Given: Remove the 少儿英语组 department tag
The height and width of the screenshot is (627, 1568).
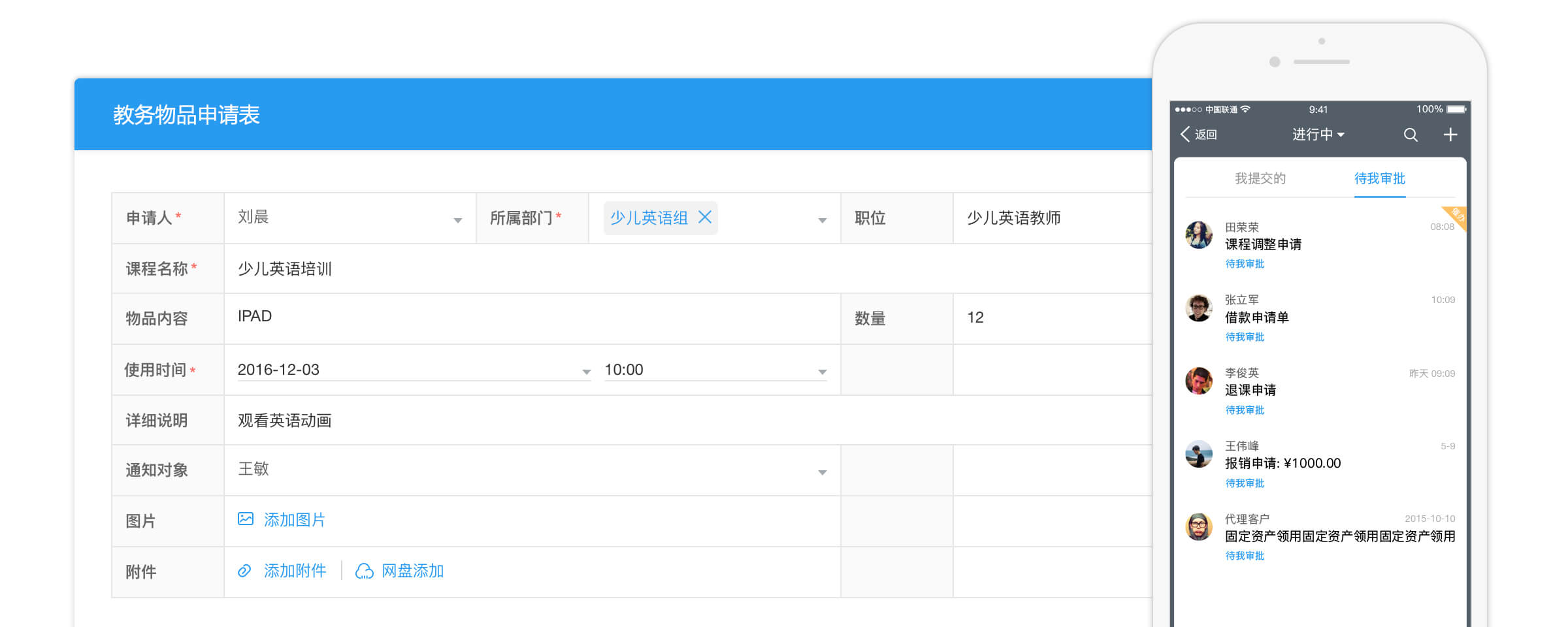Looking at the screenshot, I should tap(705, 217).
